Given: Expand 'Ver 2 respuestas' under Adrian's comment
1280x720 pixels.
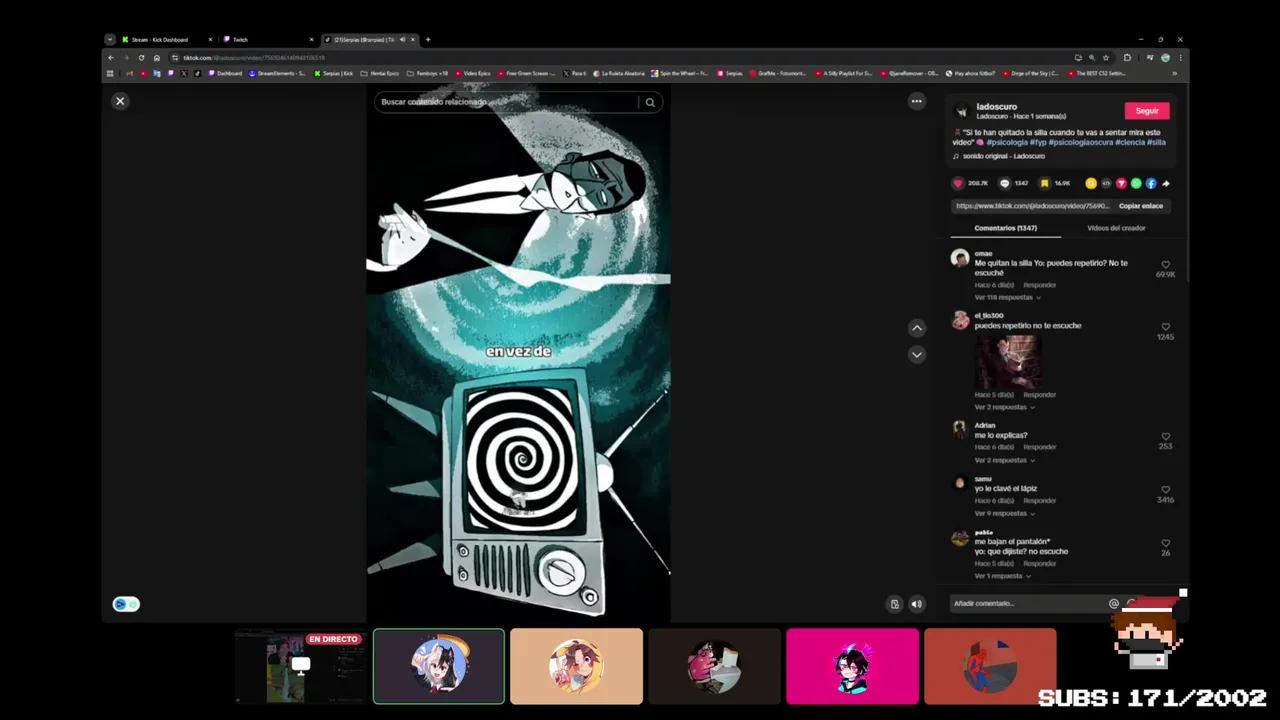Looking at the screenshot, I should click(x=1004, y=460).
